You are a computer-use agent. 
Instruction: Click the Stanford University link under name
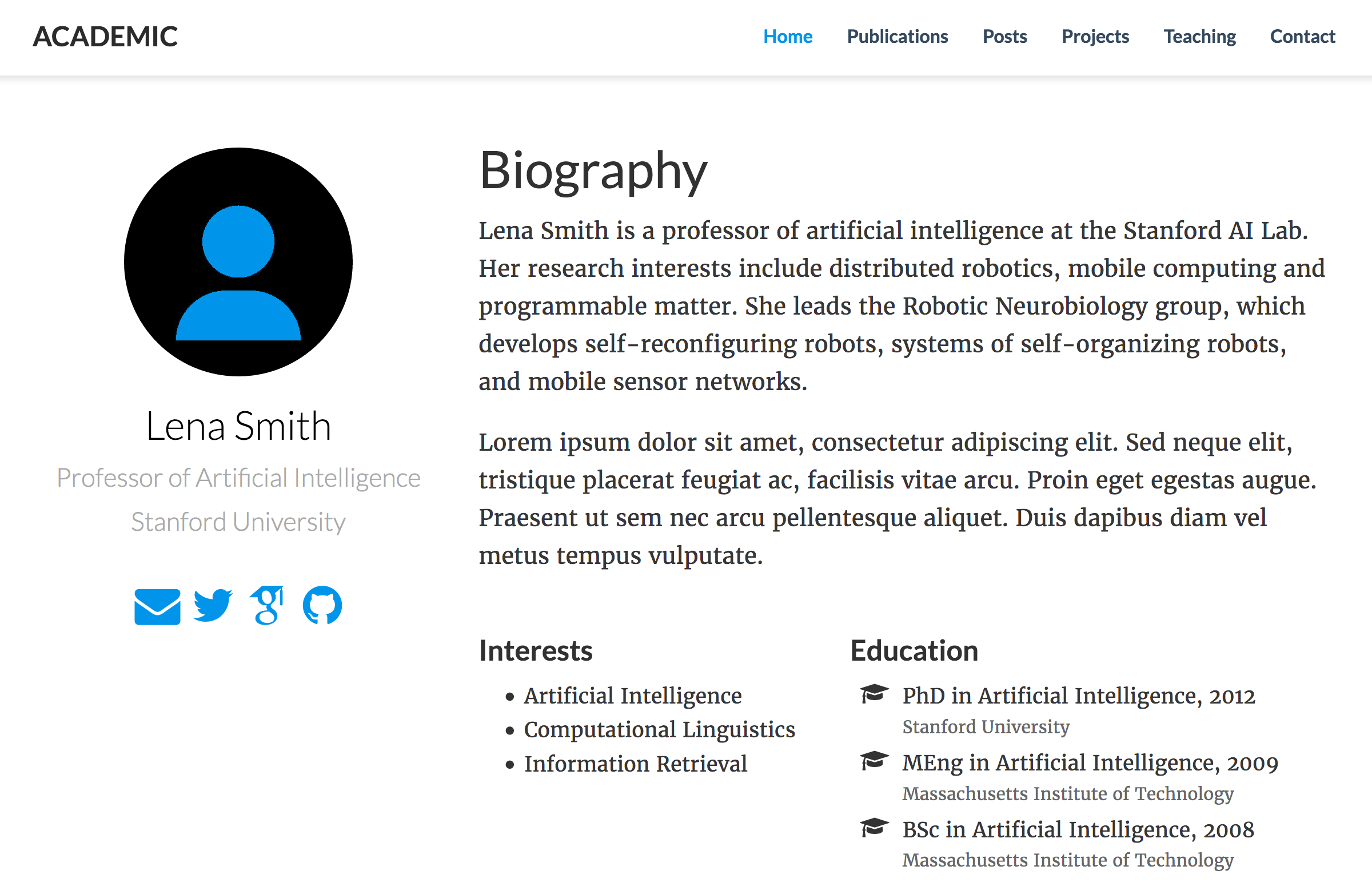click(x=238, y=522)
